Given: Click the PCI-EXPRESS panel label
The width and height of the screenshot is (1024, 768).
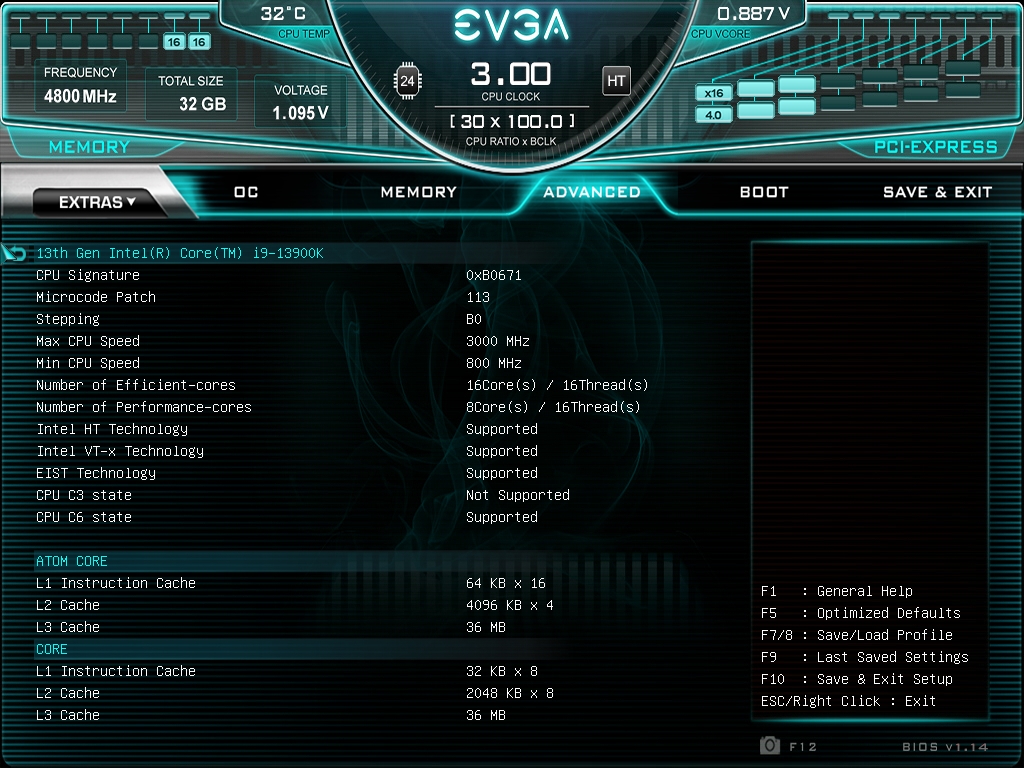Looking at the screenshot, I should [935, 147].
